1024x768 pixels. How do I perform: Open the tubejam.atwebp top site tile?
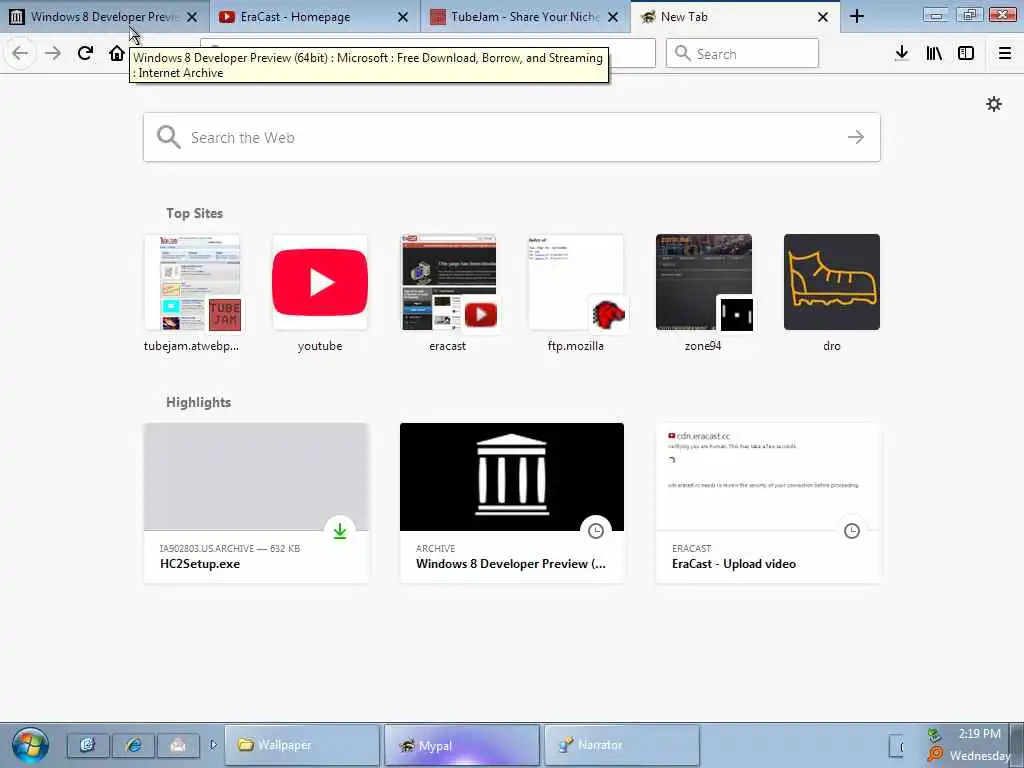(191, 293)
